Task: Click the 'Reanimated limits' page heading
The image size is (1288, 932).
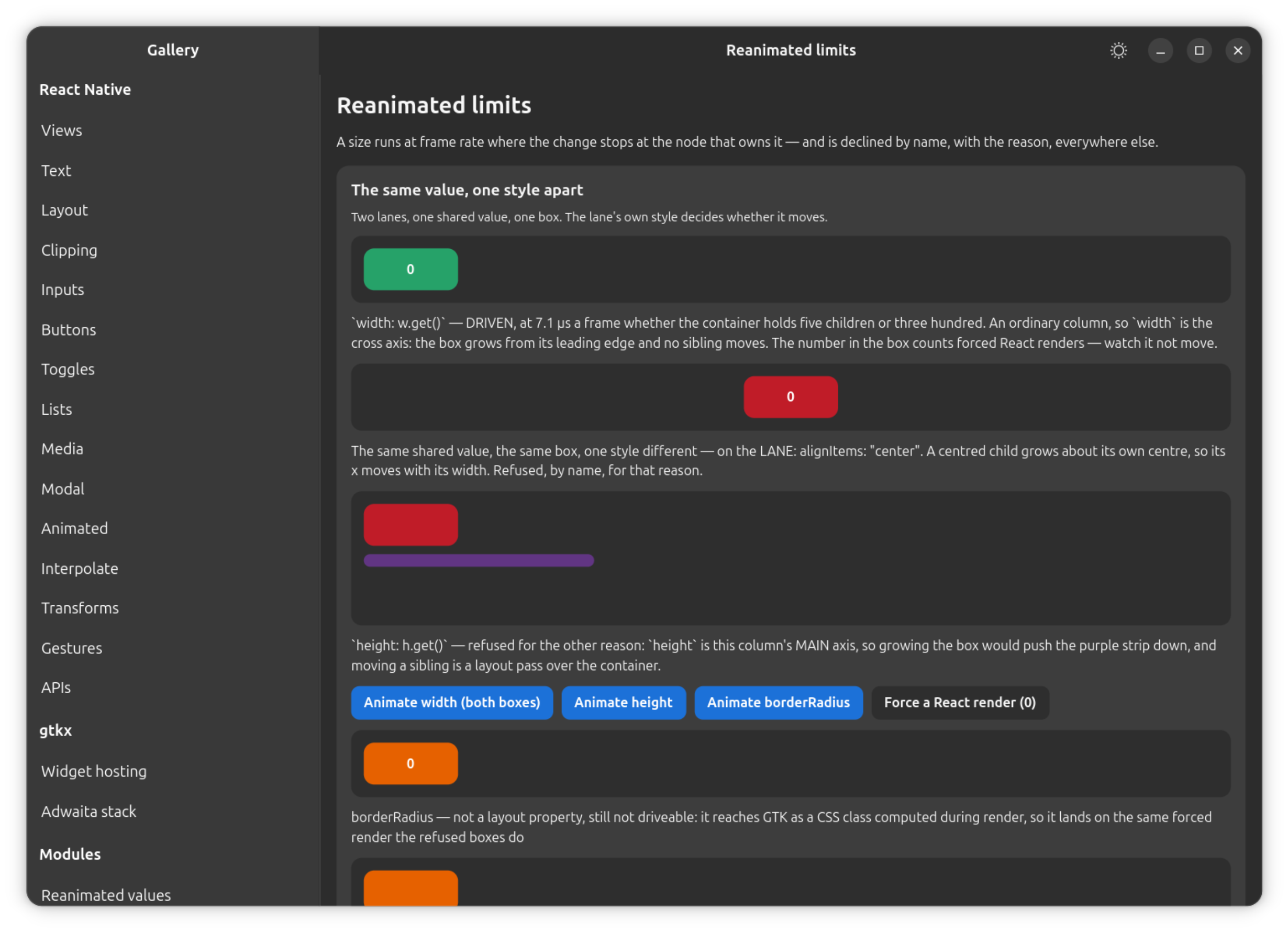Action: pyautogui.click(x=434, y=105)
